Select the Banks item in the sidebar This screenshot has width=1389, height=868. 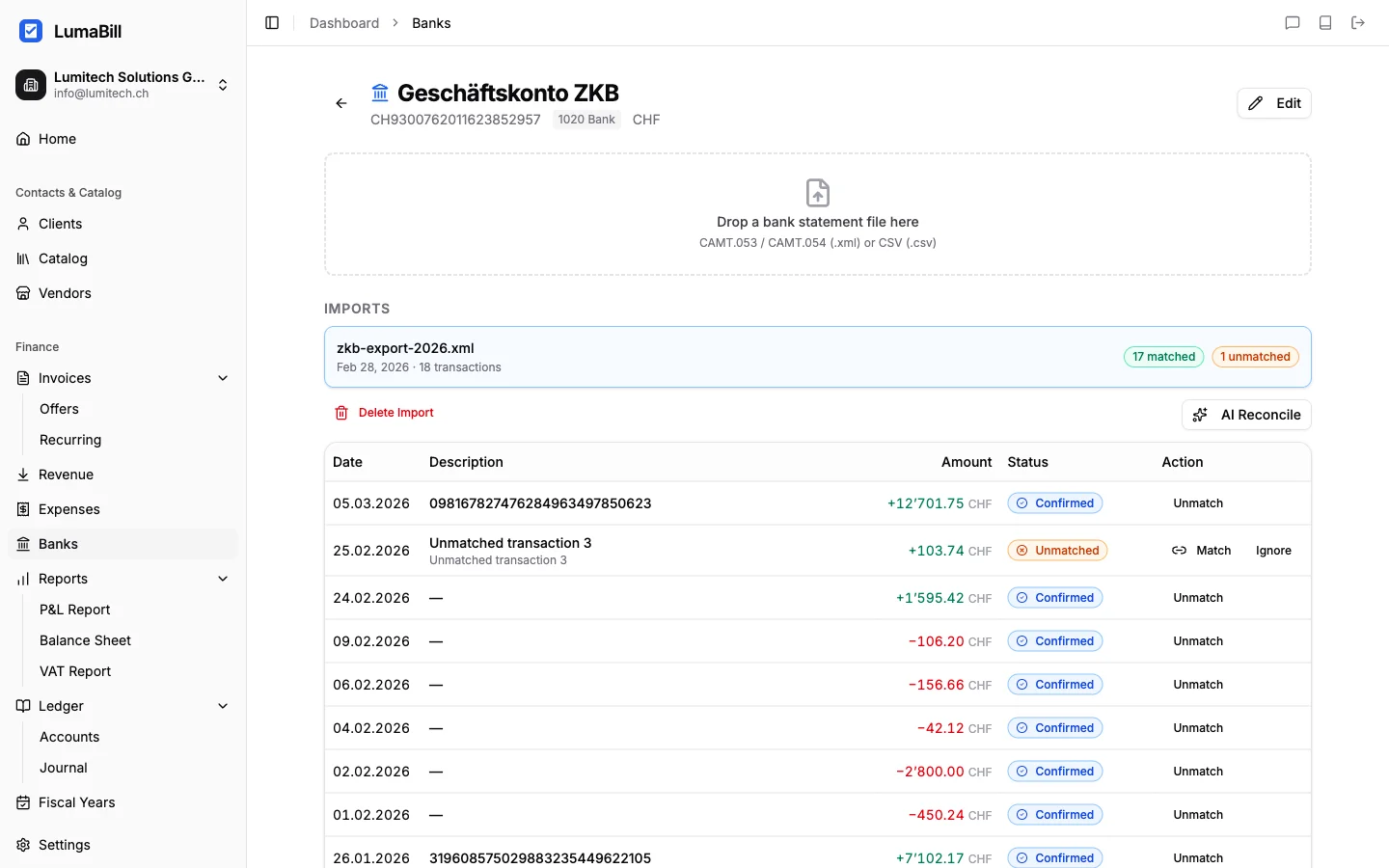[58, 543]
